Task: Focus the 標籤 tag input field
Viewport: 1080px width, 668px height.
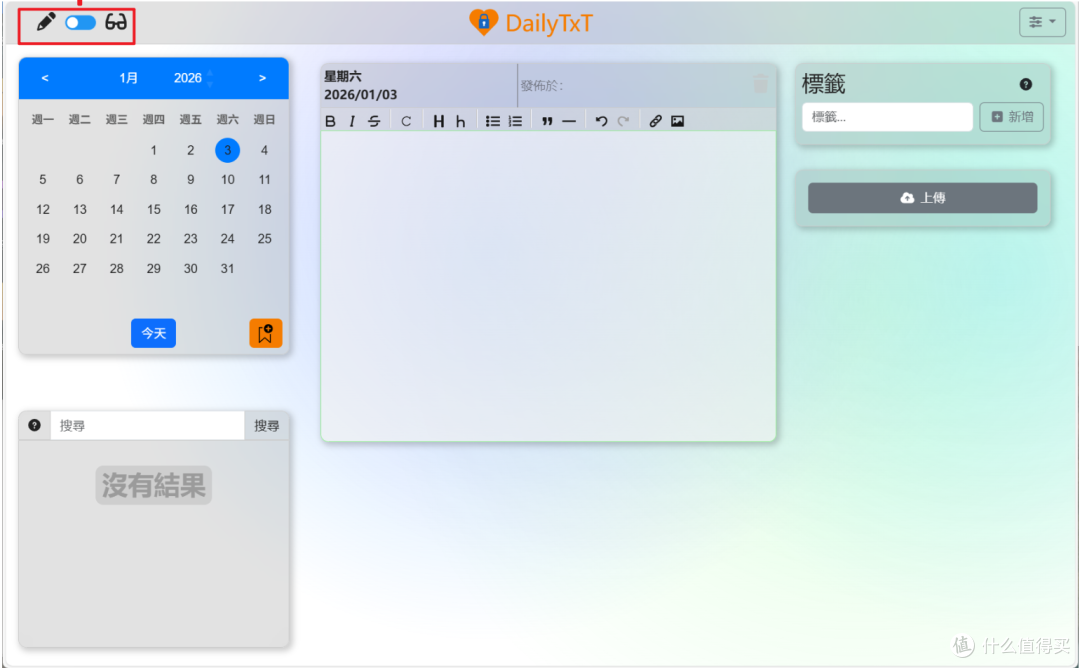Action: [x=887, y=117]
